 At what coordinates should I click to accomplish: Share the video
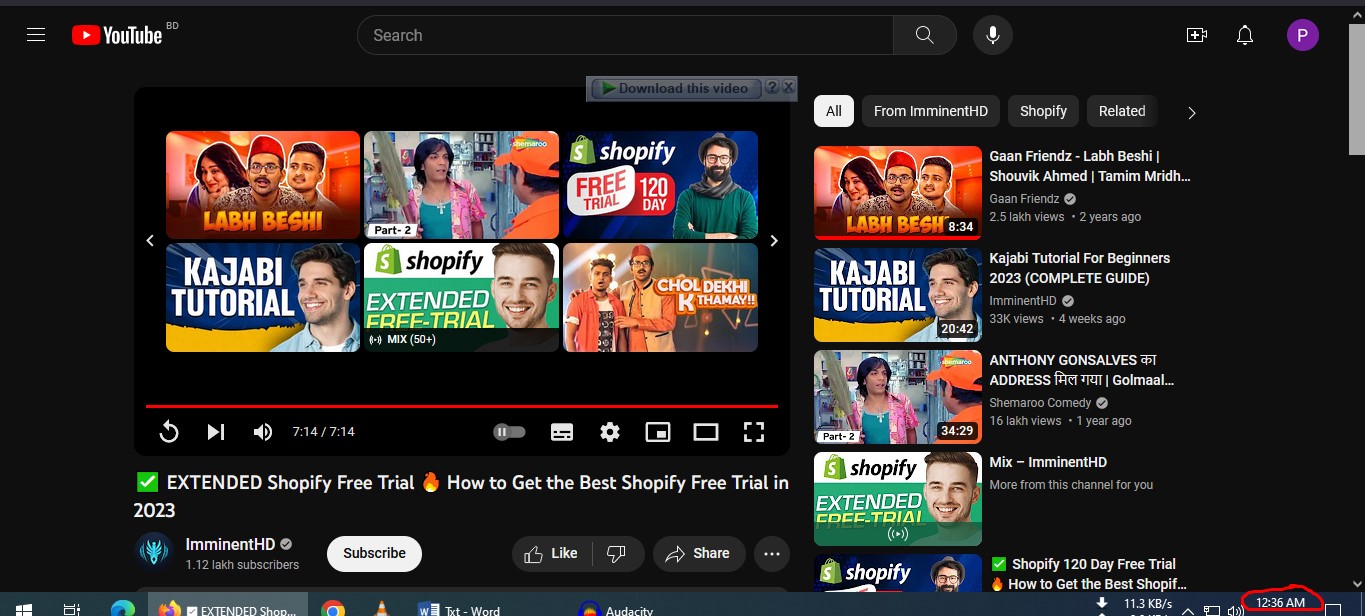[698, 553]
